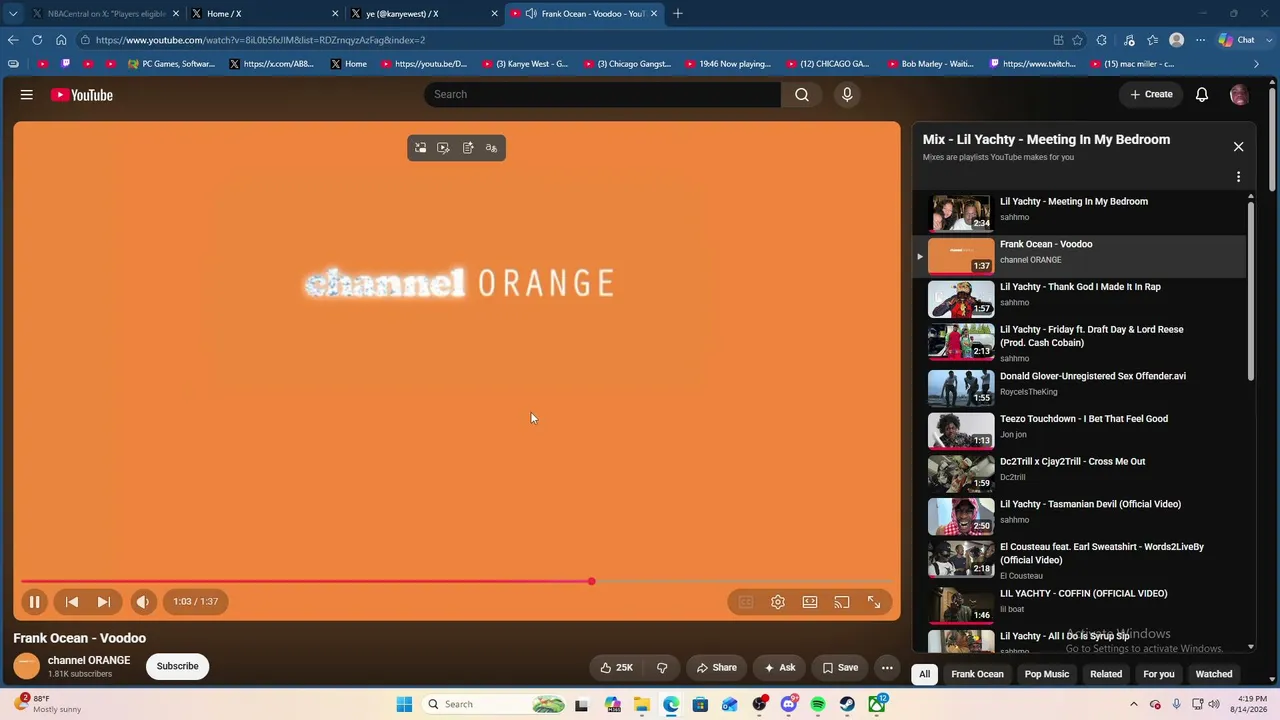This screenshot has height=720, width=1280.
Task: Open Teezo Touchdown - I Bet That Feel Good
Action: (x=1080, y=429)
